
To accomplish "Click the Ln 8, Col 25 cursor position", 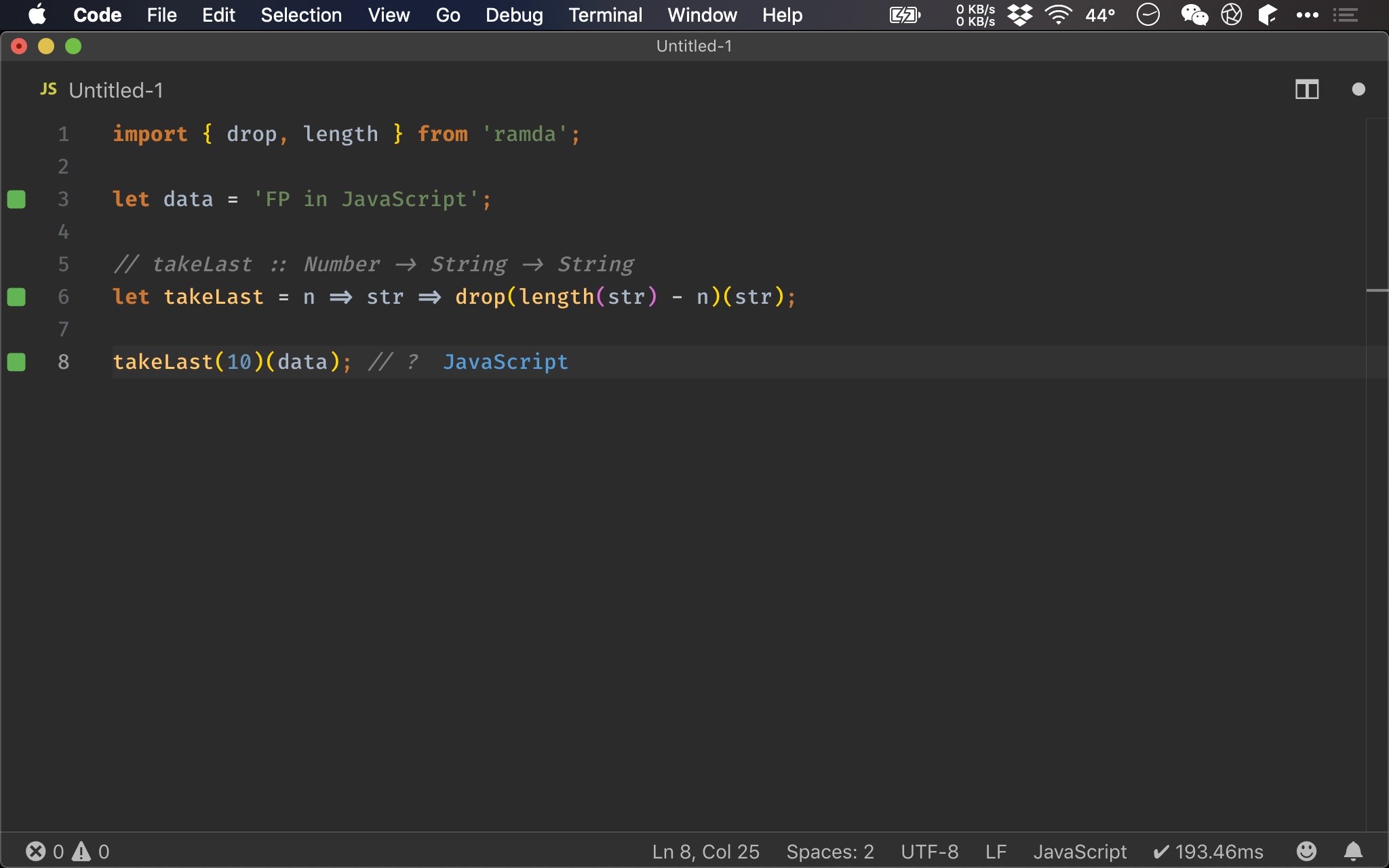I will 705,852.
